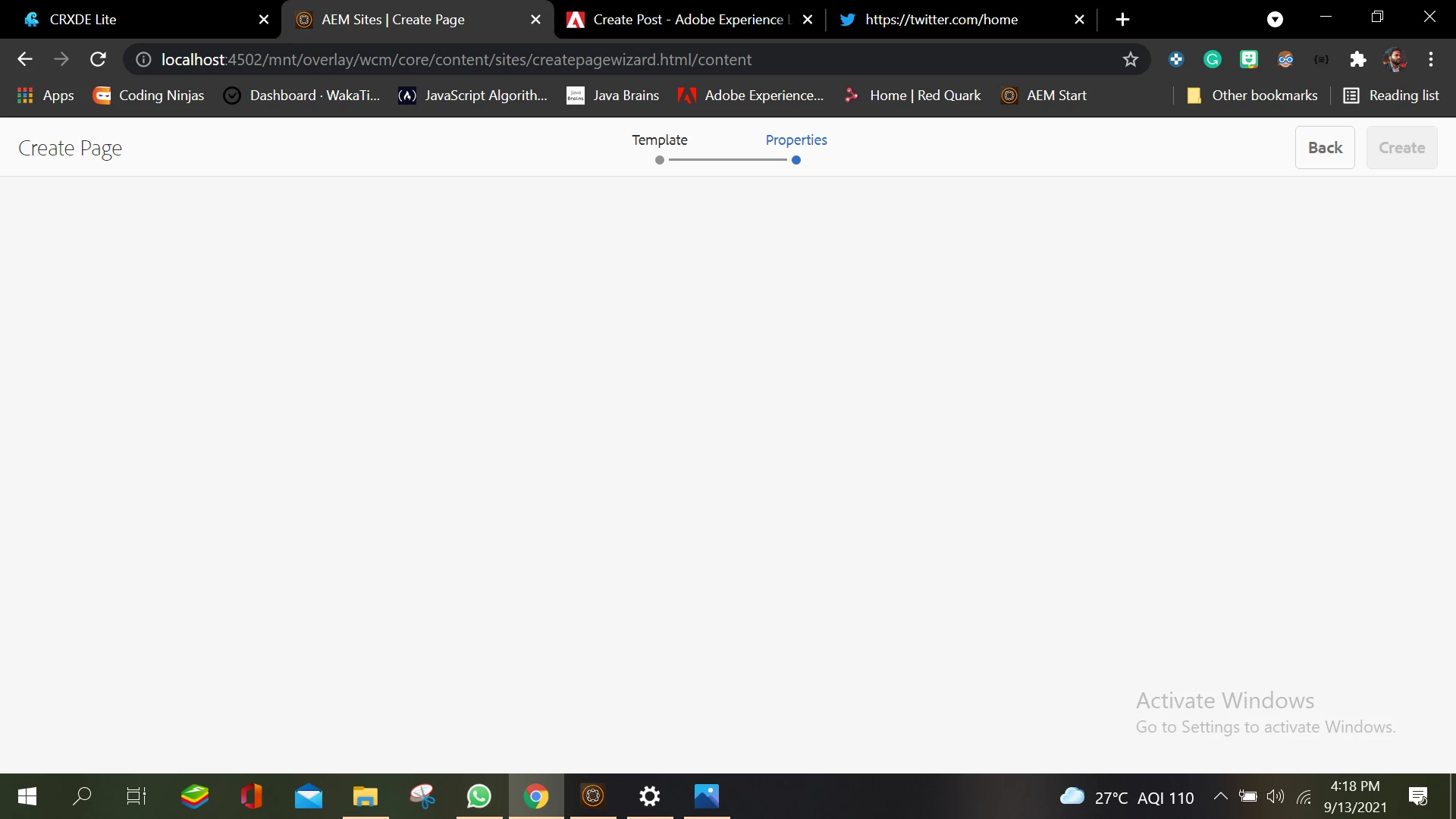Open Chrome's three-dot menu

point(1431,59)
